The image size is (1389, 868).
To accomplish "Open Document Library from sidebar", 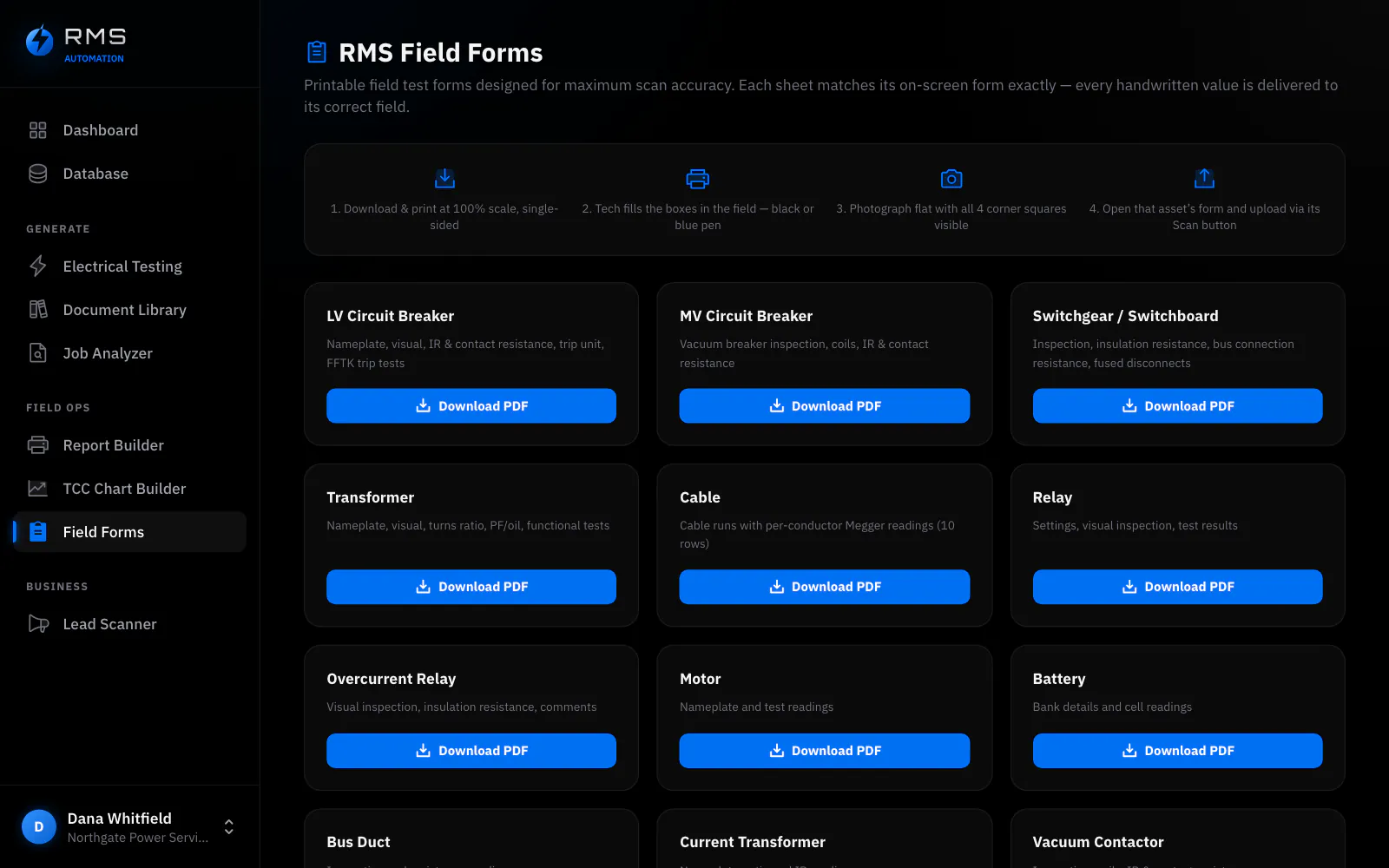I will [x=130, y=310].
